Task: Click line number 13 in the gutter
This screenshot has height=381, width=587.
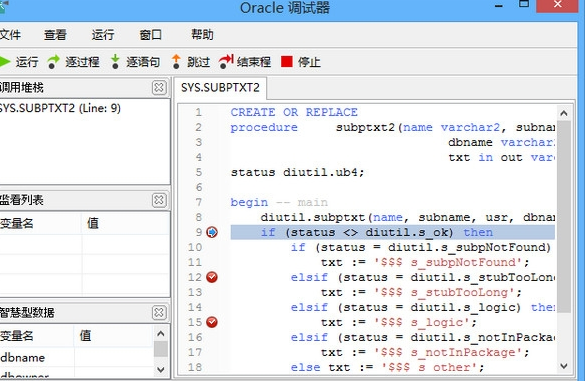Action: point(195,292)
